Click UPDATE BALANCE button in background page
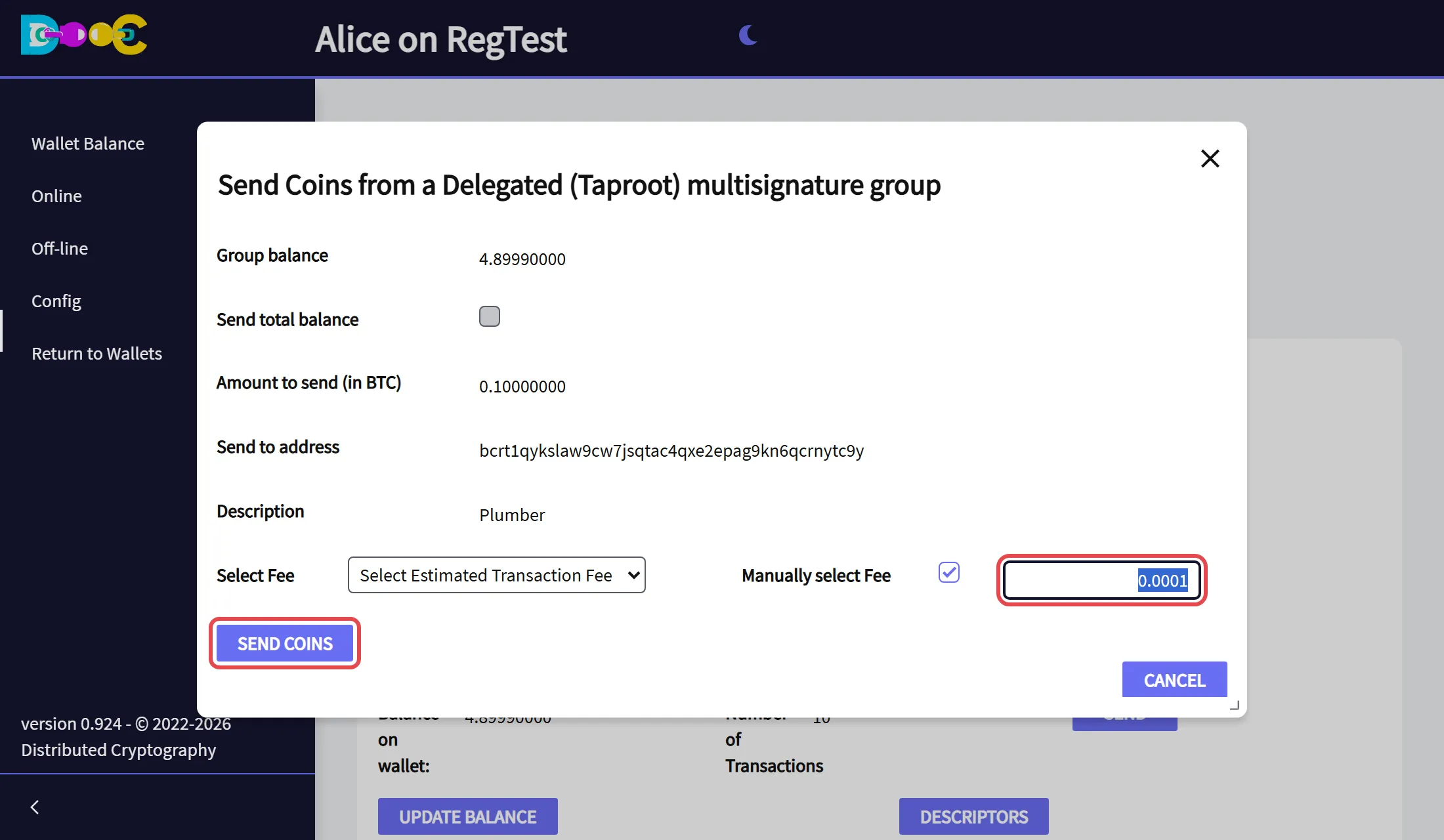This screenshot has height=840, width=1444. pyautogui.click(x=468, y=816)
